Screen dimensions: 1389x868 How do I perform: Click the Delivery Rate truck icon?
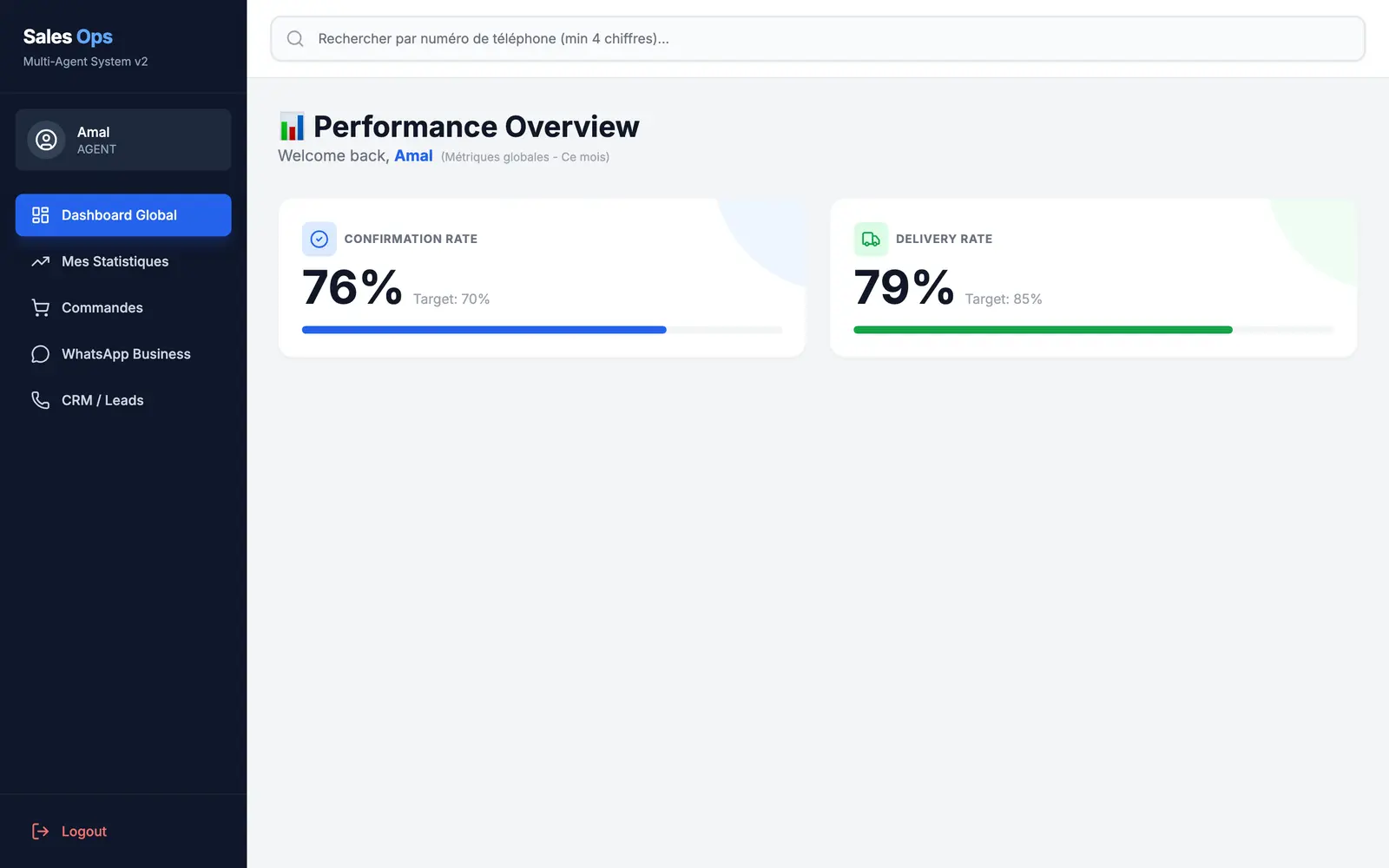871,239
